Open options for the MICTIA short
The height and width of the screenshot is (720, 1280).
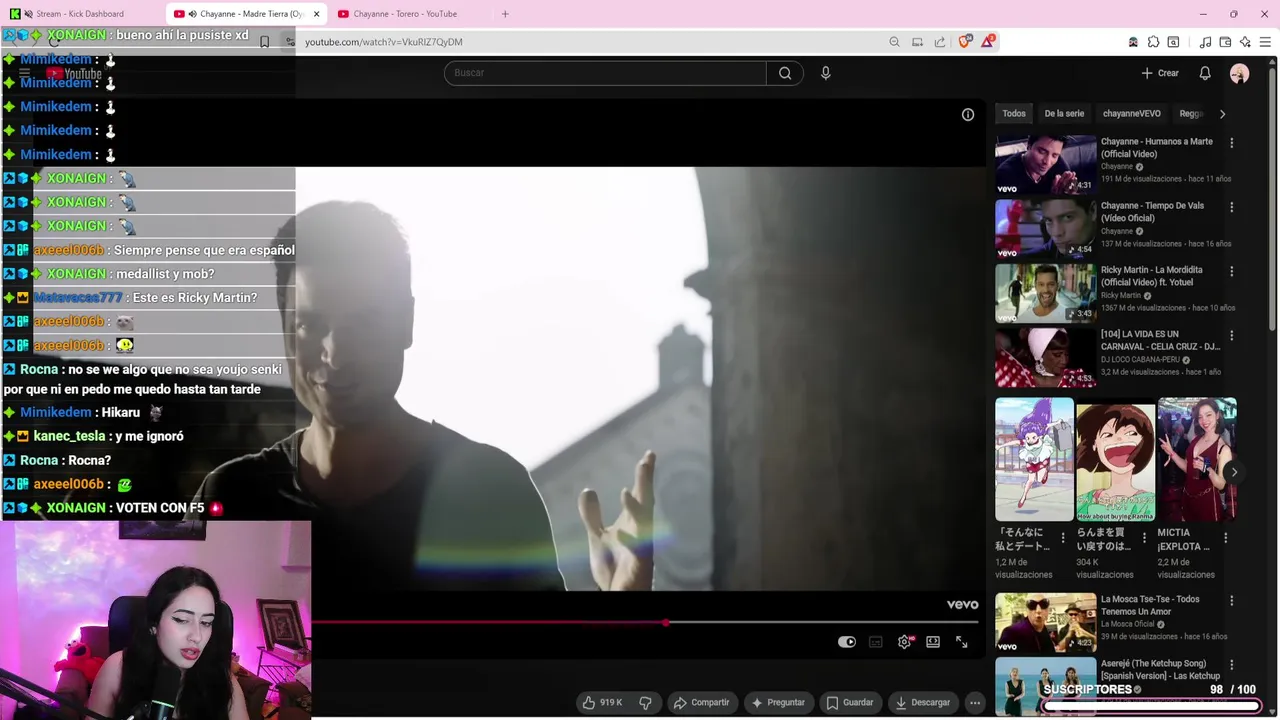(x=1226, y=538)
